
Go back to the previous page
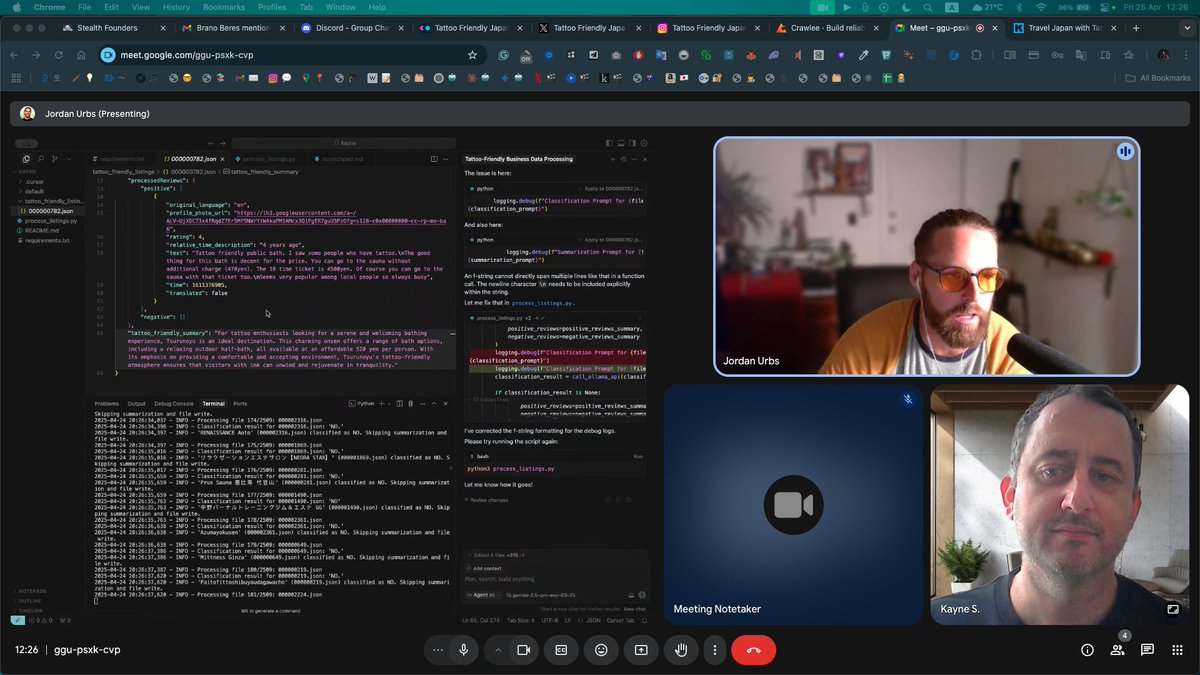tap(14, 55)
